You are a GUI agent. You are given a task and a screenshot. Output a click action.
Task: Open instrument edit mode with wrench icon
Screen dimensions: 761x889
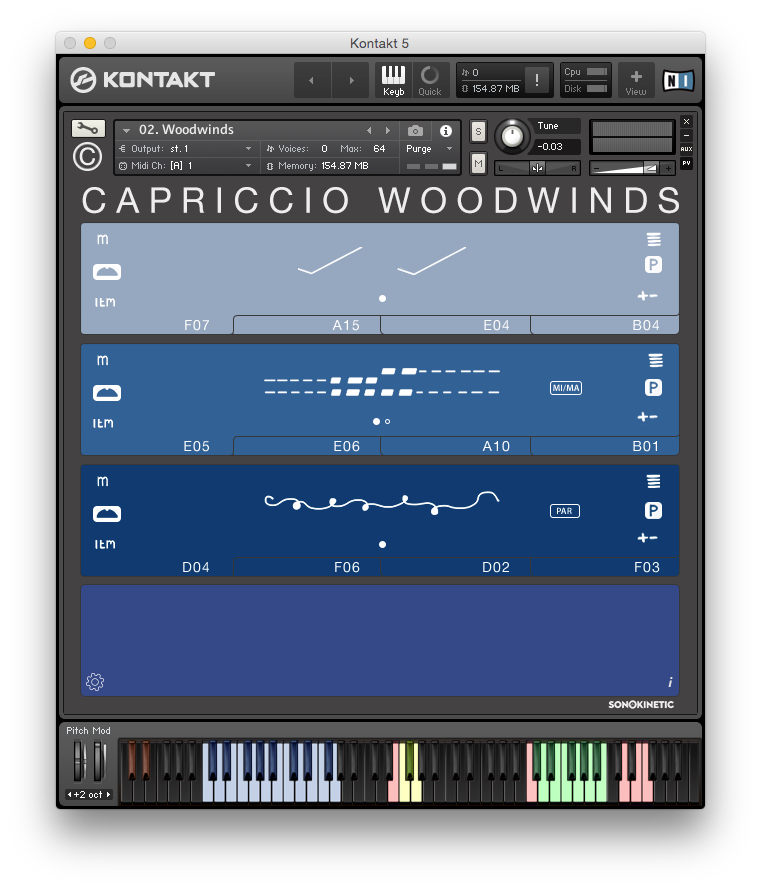[x=88, y=128]
